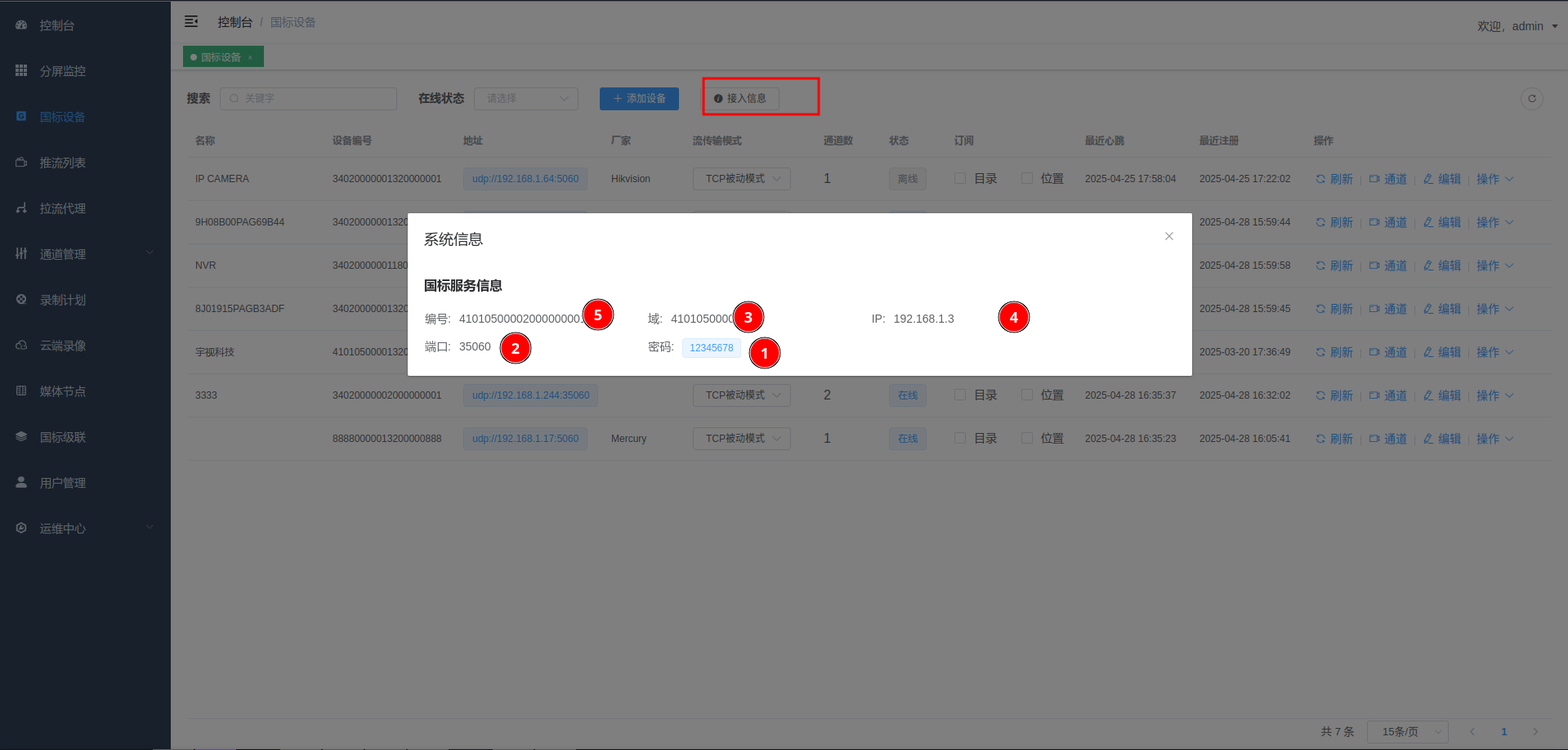Image resolution: width=1568 pixels, height=750 pixels.
Task: Click 编辑 pencil icon for Mercury device row
Action: [x=1428, y=439]
